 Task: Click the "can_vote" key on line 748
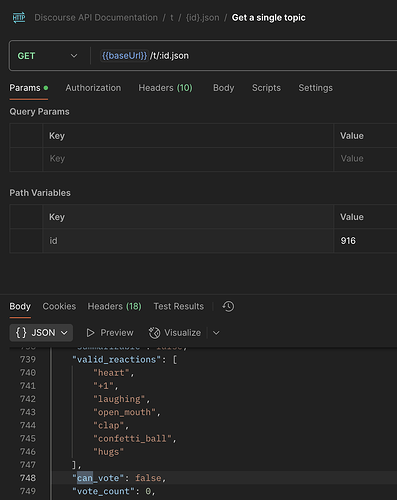coord(98,478)
